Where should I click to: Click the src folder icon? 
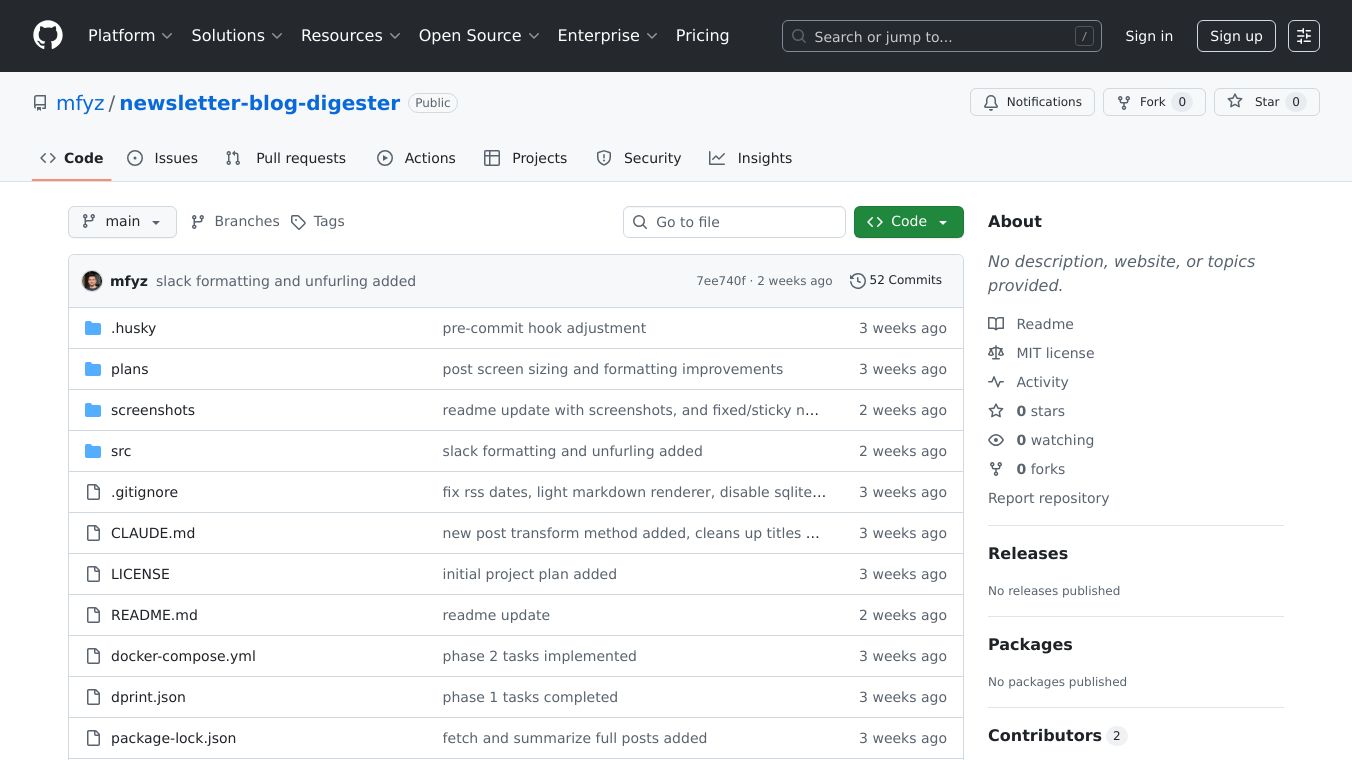[x=93, y=451]
